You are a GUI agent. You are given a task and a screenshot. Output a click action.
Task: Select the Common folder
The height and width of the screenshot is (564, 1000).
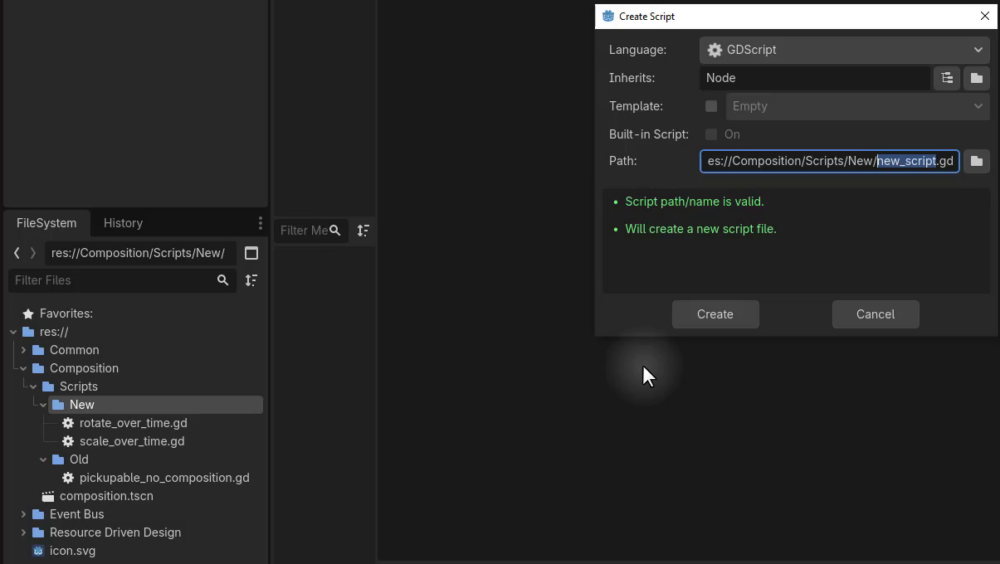pos(74,350)
